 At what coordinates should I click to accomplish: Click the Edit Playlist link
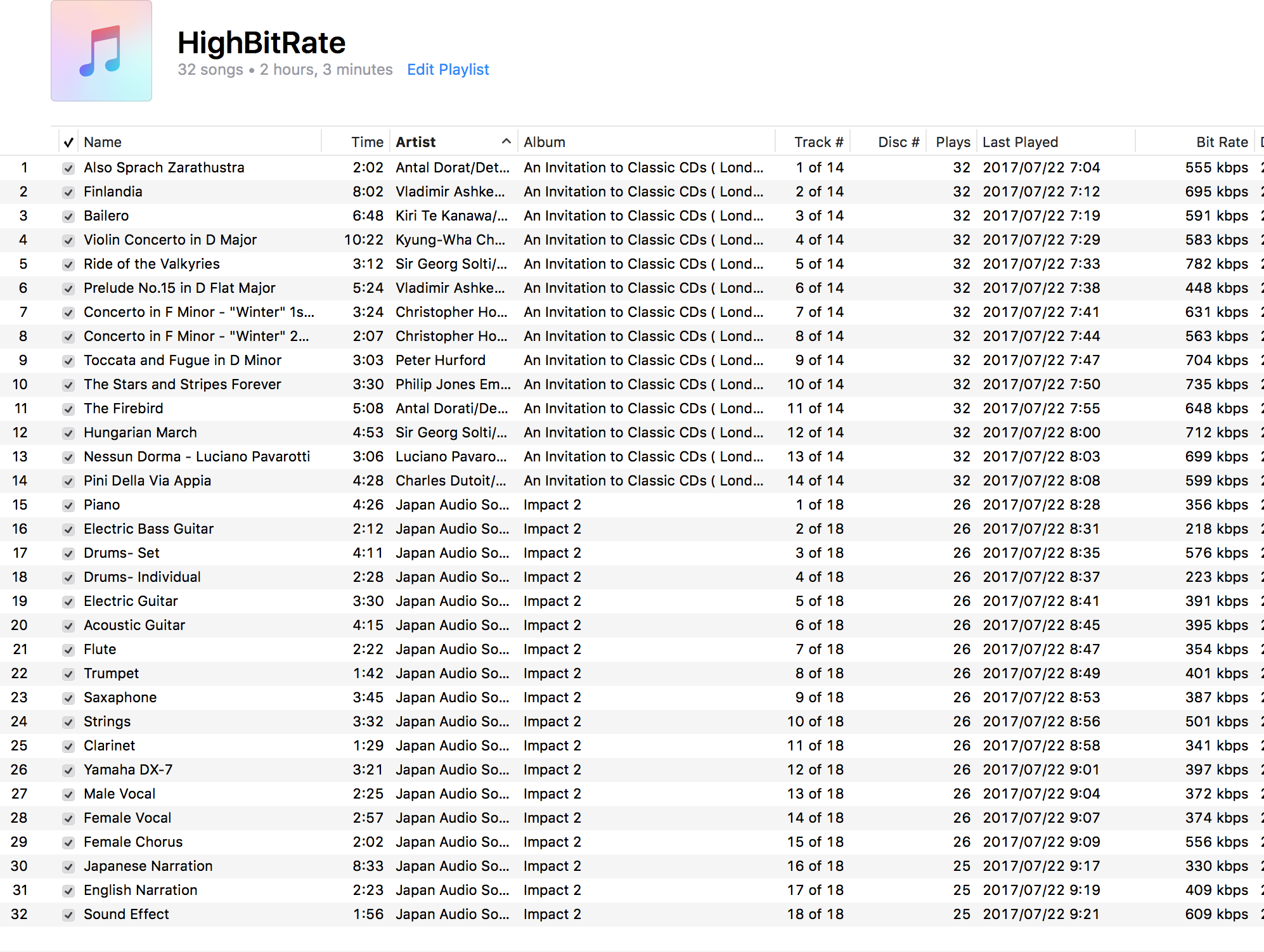tap(448, 70)
